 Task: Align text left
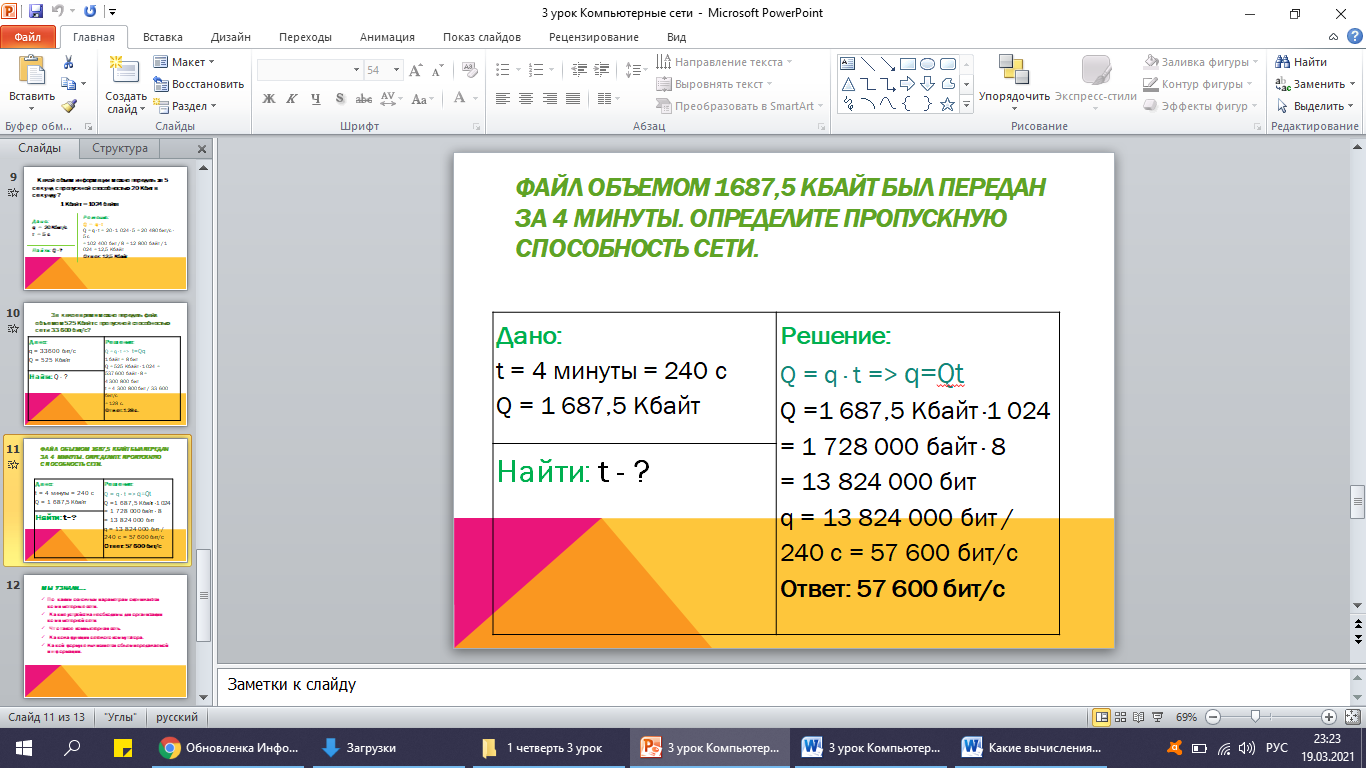pyautogui.click(x=502, y=98)
